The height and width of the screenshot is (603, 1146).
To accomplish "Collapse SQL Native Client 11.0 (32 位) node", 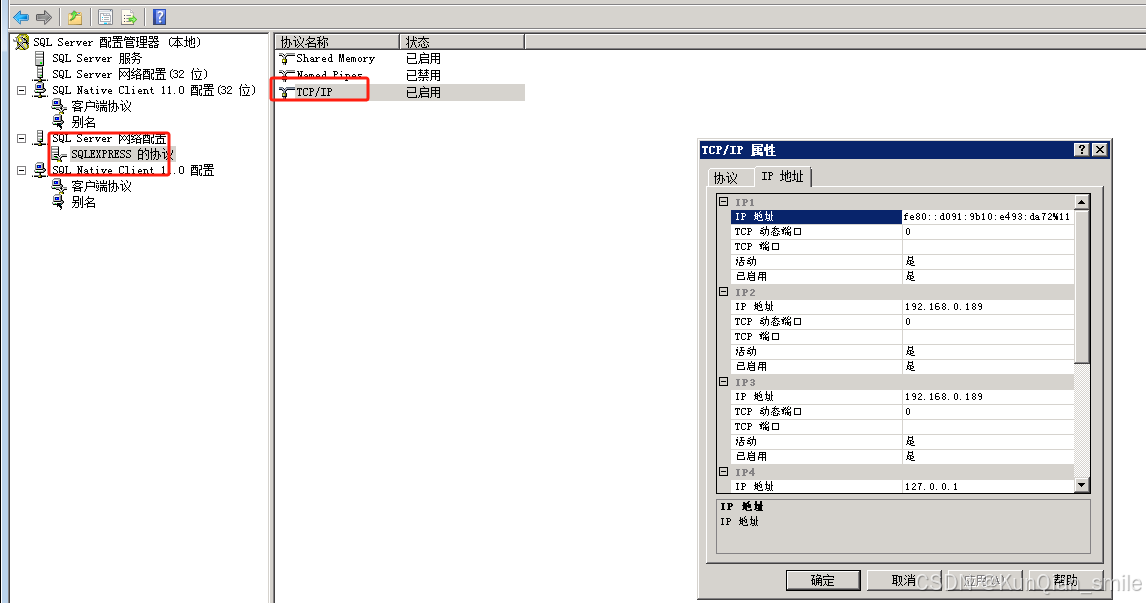I will [21, 91].
